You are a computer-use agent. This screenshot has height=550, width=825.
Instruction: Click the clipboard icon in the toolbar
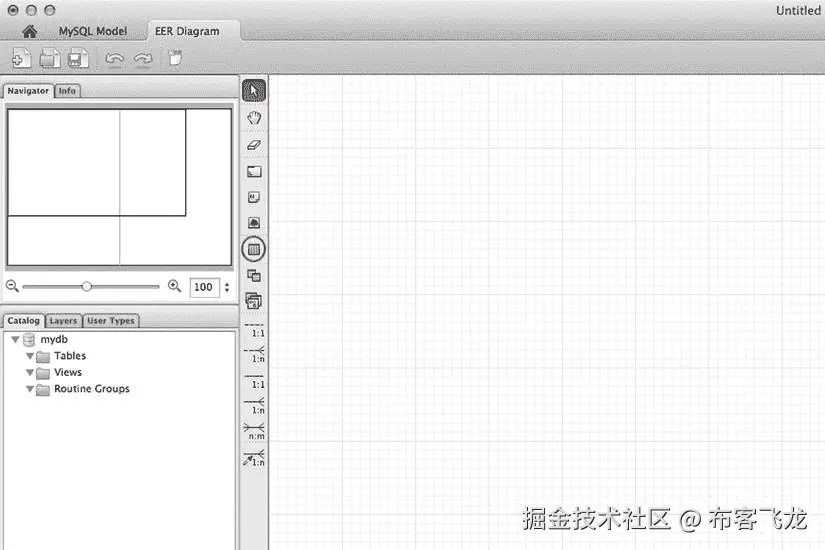tap(175, 58)
